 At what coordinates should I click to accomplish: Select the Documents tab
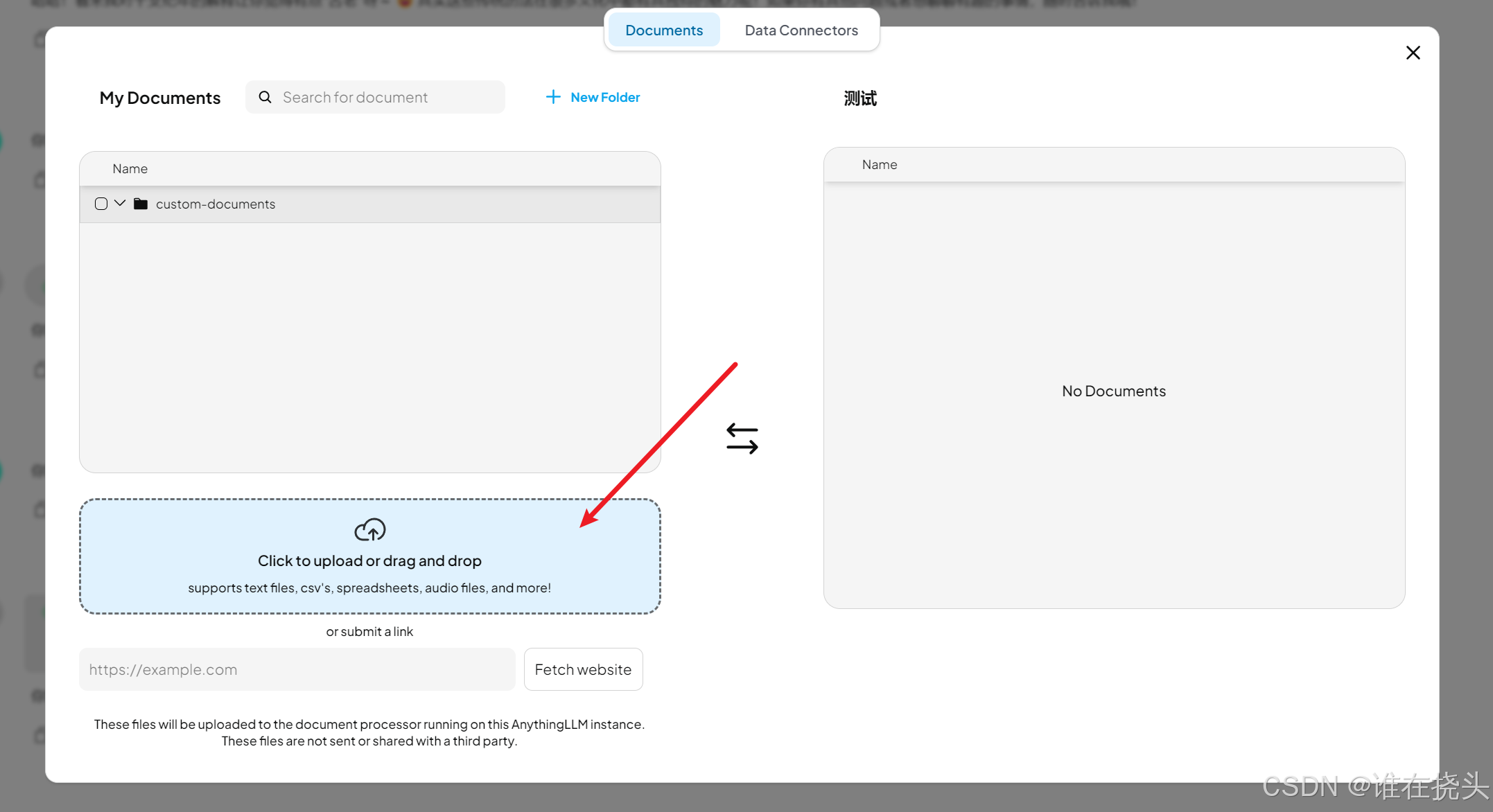663,30
